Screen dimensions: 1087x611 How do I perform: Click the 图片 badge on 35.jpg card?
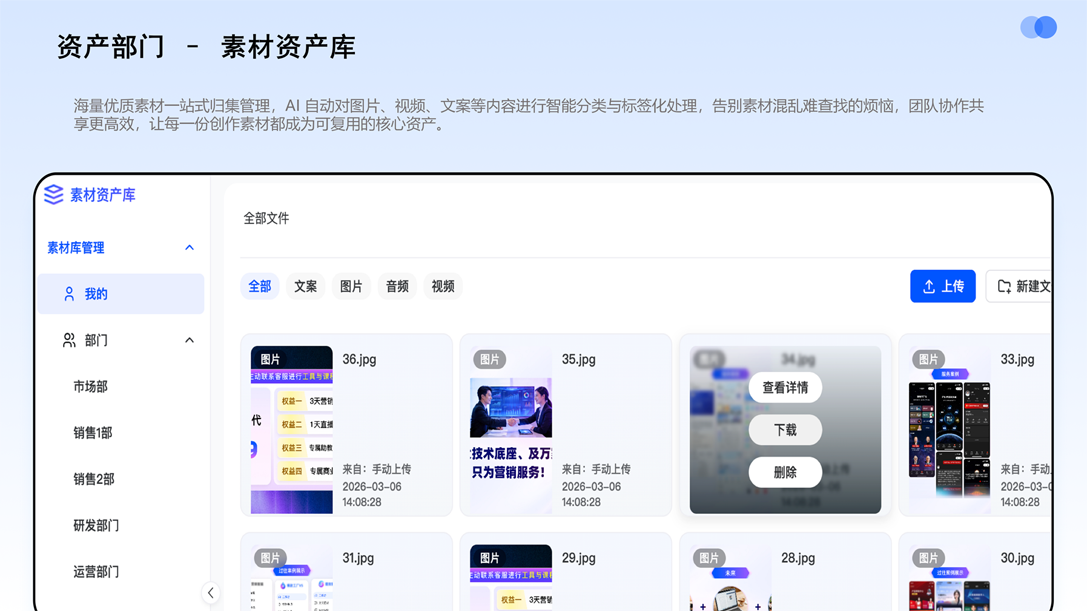coord(489,359)
